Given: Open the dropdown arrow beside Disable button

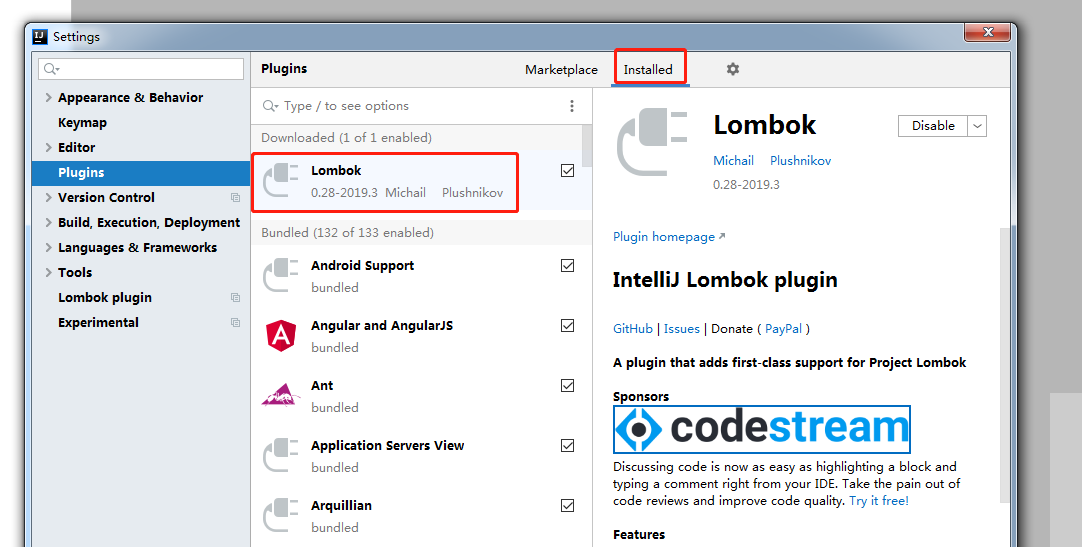Looking at the screenshot, I should point(977,126).
